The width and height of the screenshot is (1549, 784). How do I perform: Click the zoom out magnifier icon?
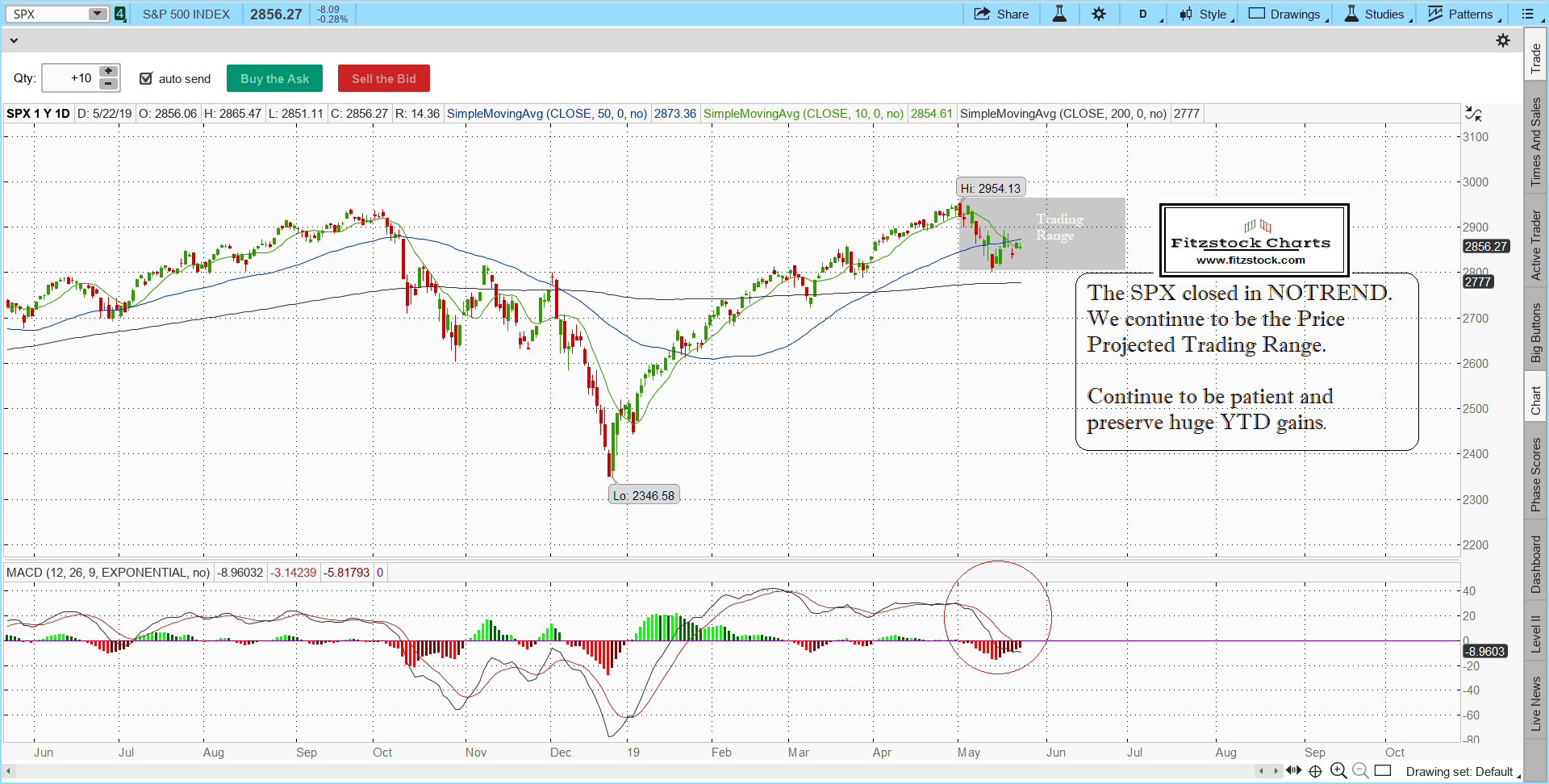pyautogui.click(x=1360, y=771)
